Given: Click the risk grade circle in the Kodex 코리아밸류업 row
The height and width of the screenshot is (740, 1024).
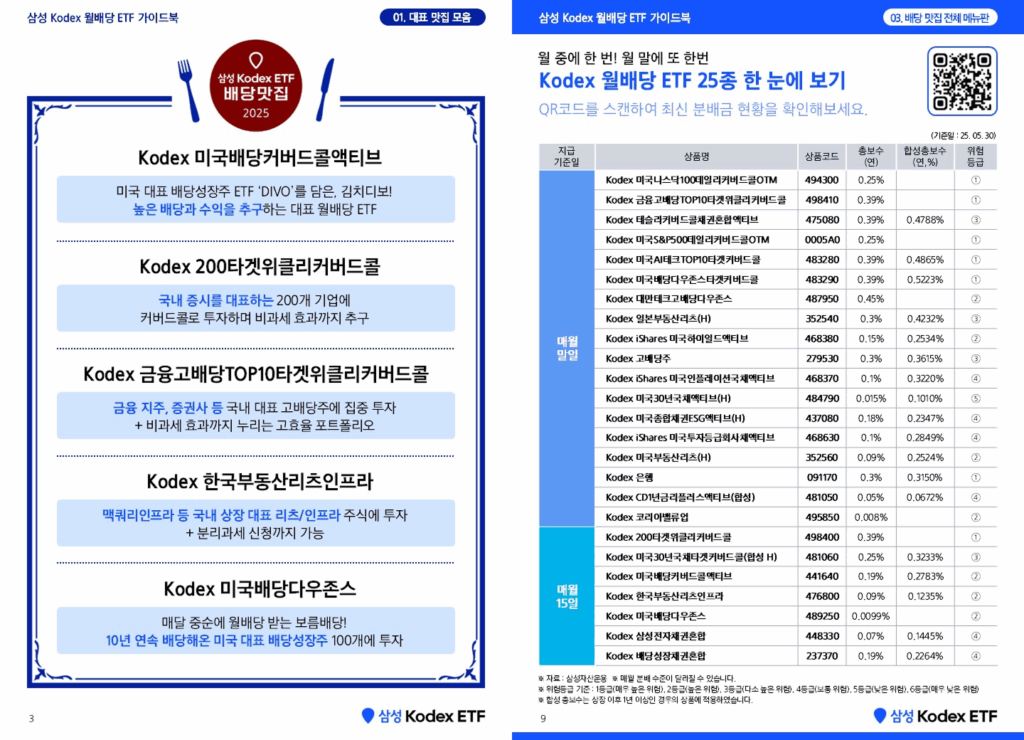Looking at the screenshot, I should [975, 517].
